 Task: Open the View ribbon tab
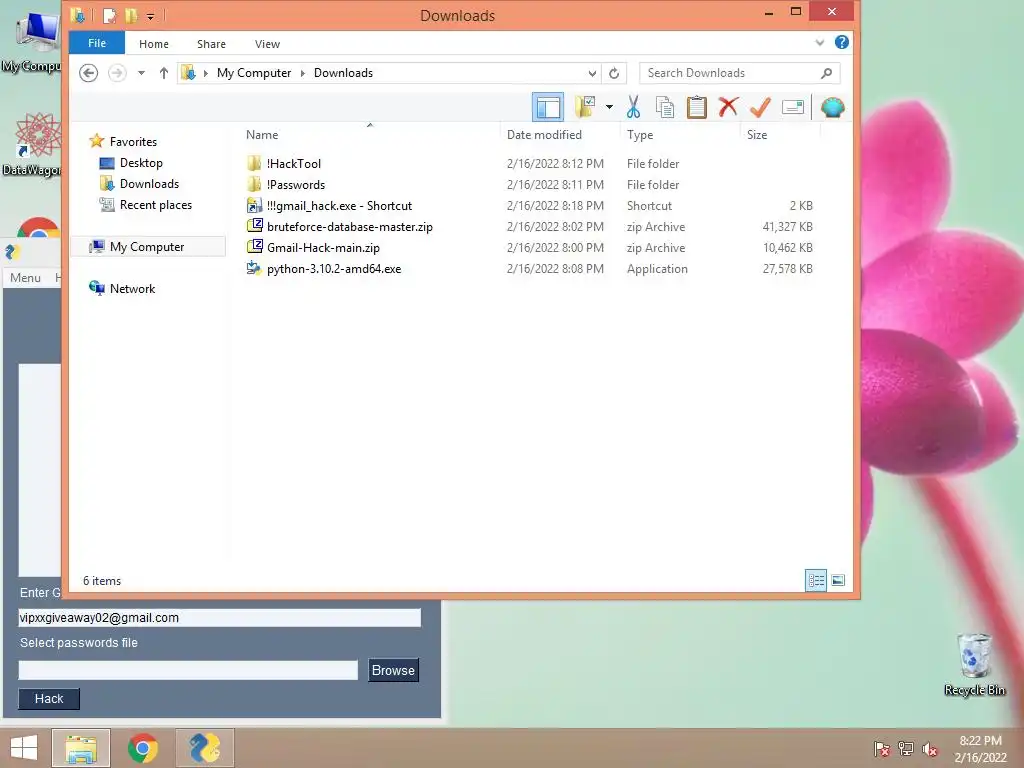(x=267, y=44)
